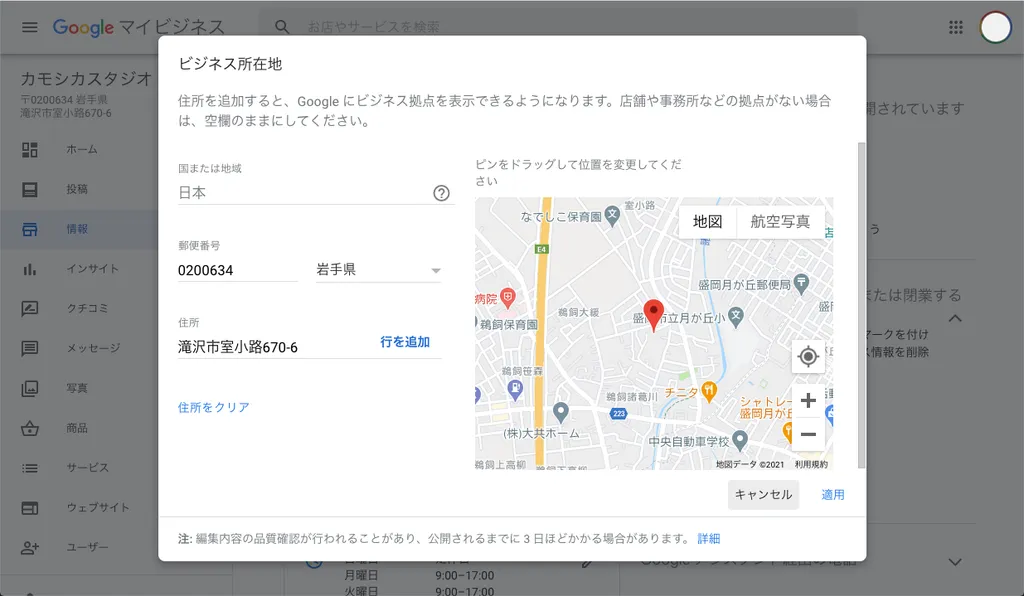Image resolution: width=1024 pixels, height=596 pixels.
Task: Select ホーム in the sidebar
Action: tap(82, 149)
